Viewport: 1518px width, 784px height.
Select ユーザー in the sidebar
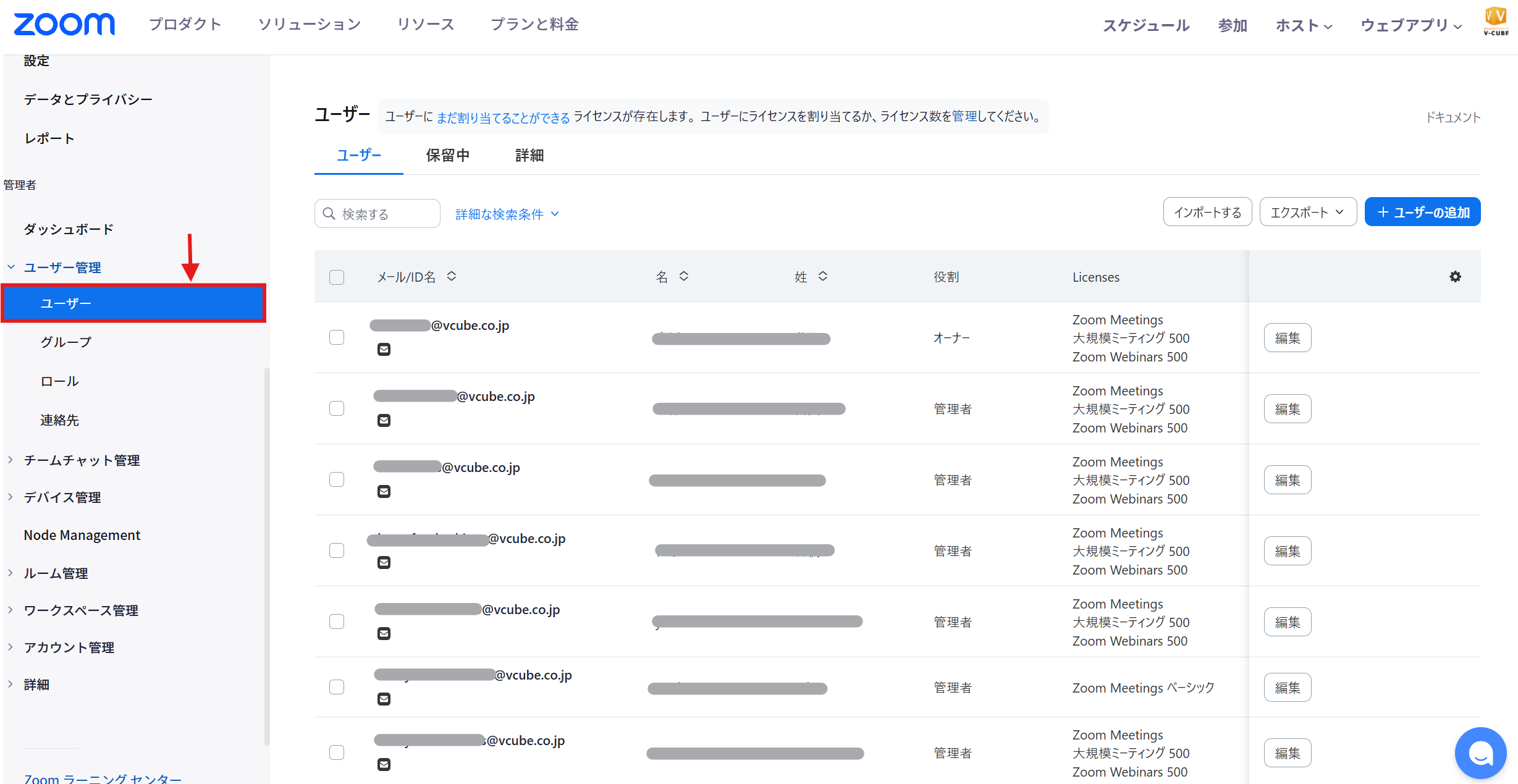133,303
